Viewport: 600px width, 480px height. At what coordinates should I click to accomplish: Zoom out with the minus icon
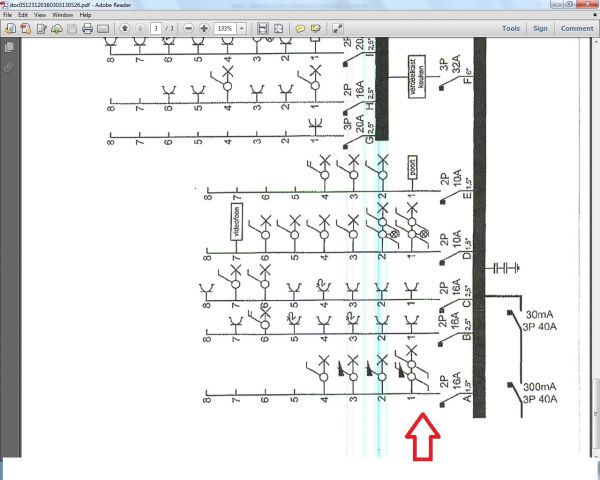tap(188, 28)
